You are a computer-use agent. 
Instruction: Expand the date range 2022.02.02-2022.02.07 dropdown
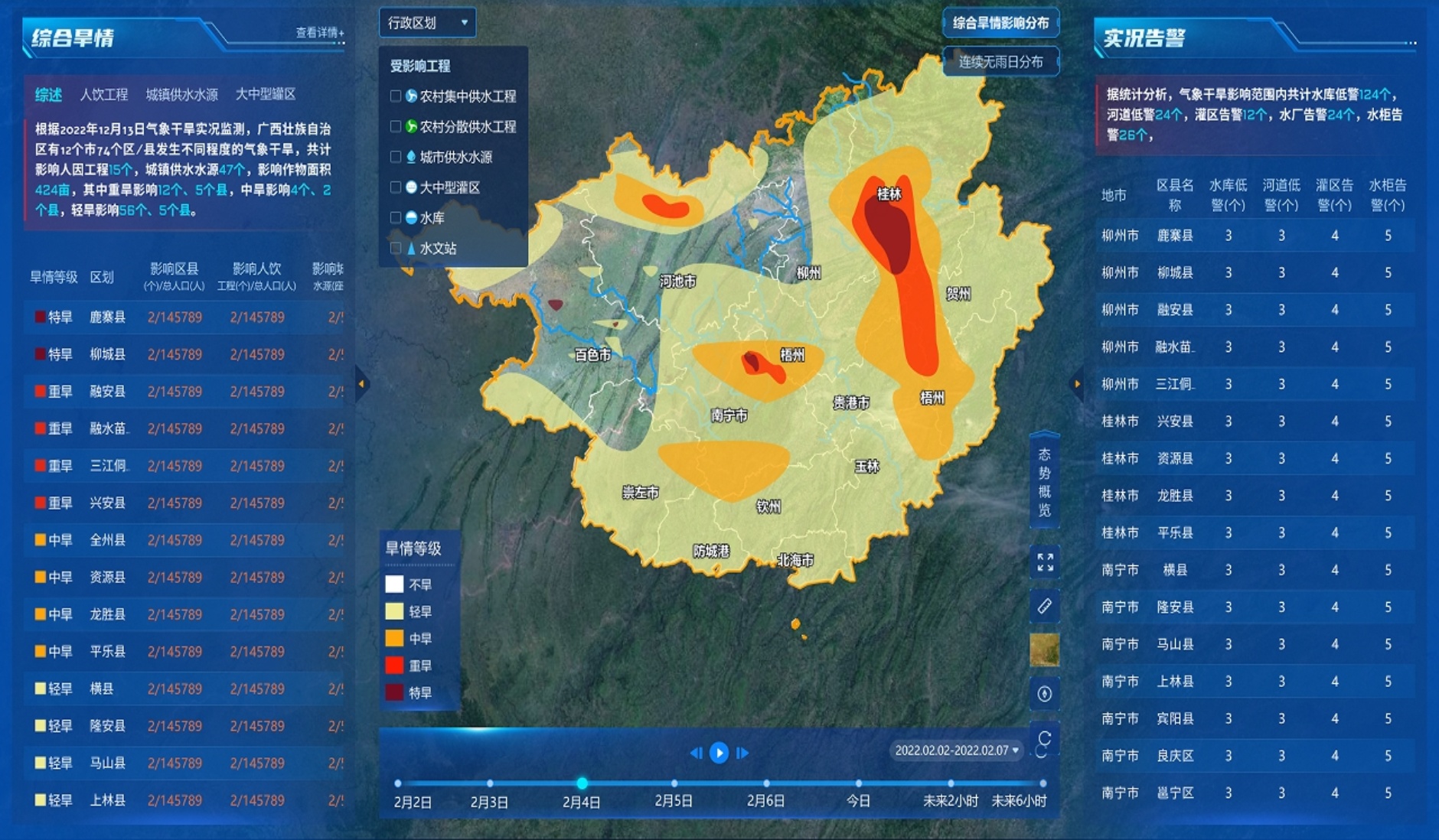coord(957,750)
